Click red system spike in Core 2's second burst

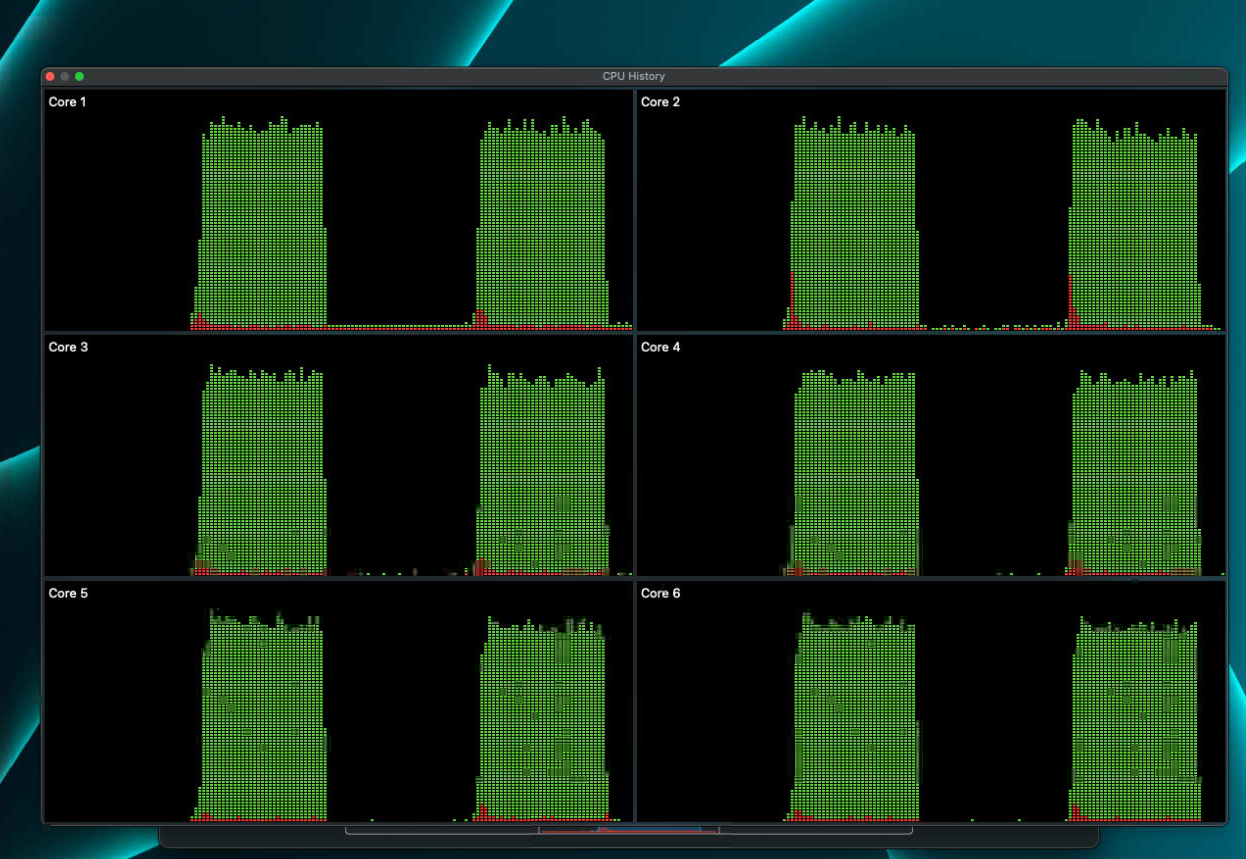point(1070,300)
